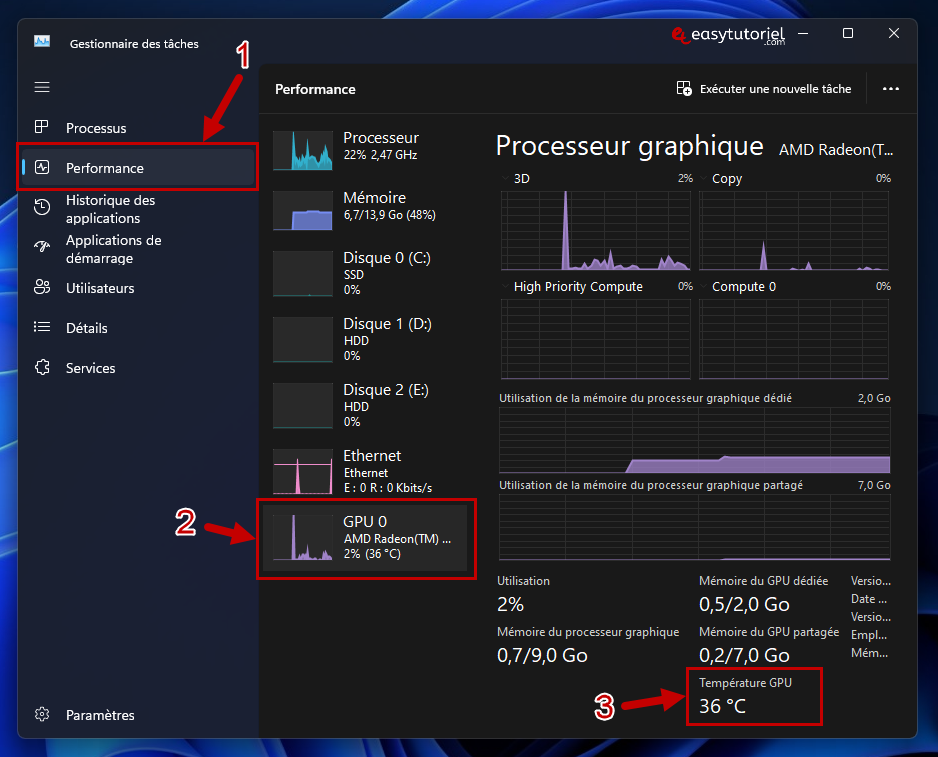Click the Copy engine usage graph
The height and width of the screenshot is (757, 938).
(x=794, y=231)
